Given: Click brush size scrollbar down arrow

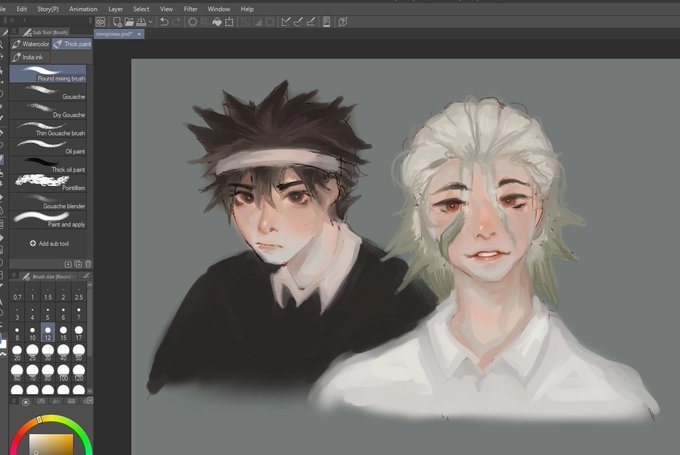Looking at the screenshot, I should (x=90, y=391).
